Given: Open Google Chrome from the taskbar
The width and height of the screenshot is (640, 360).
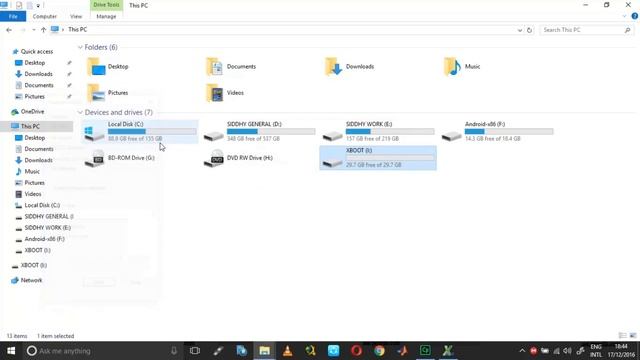Looking at the screenshot, I should pos(379,351).
